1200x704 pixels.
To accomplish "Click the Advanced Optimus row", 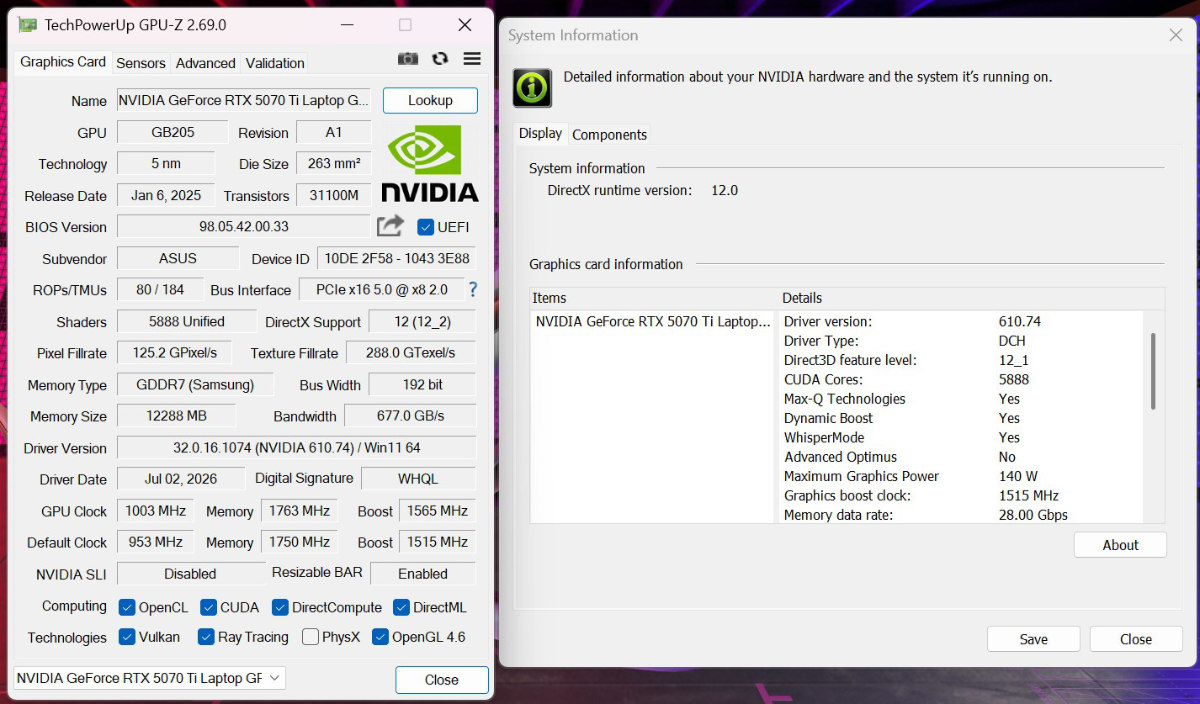I will (x=962, y=457).
